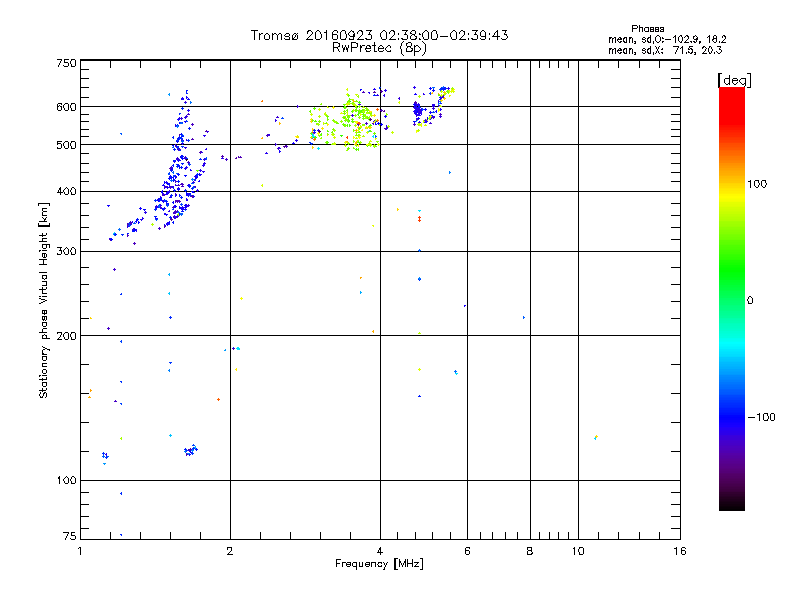The height and width of the screenshot is (600, 800).
Task: Click the y-axis tick label '100'
Action: tap(67, 480)
